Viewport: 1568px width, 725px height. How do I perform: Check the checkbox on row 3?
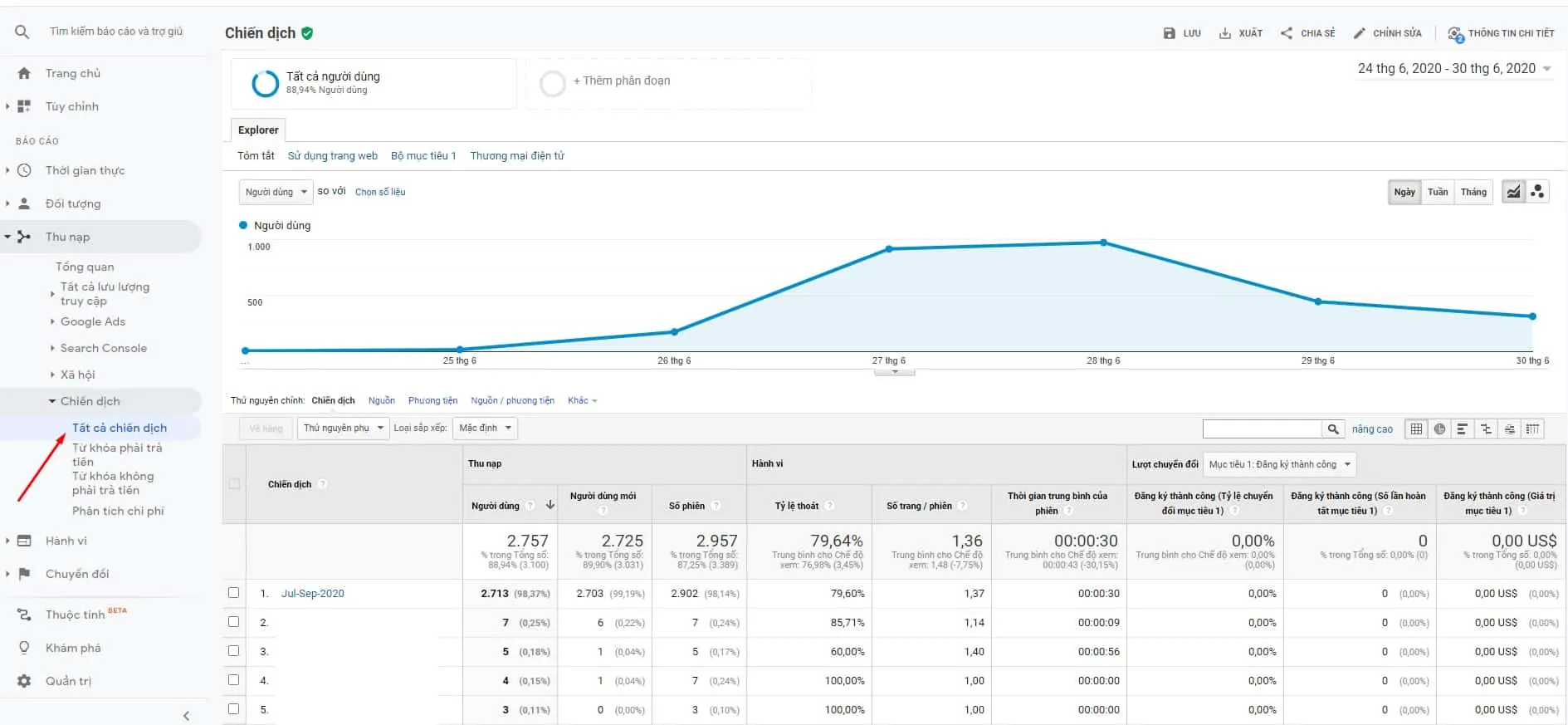233,651
